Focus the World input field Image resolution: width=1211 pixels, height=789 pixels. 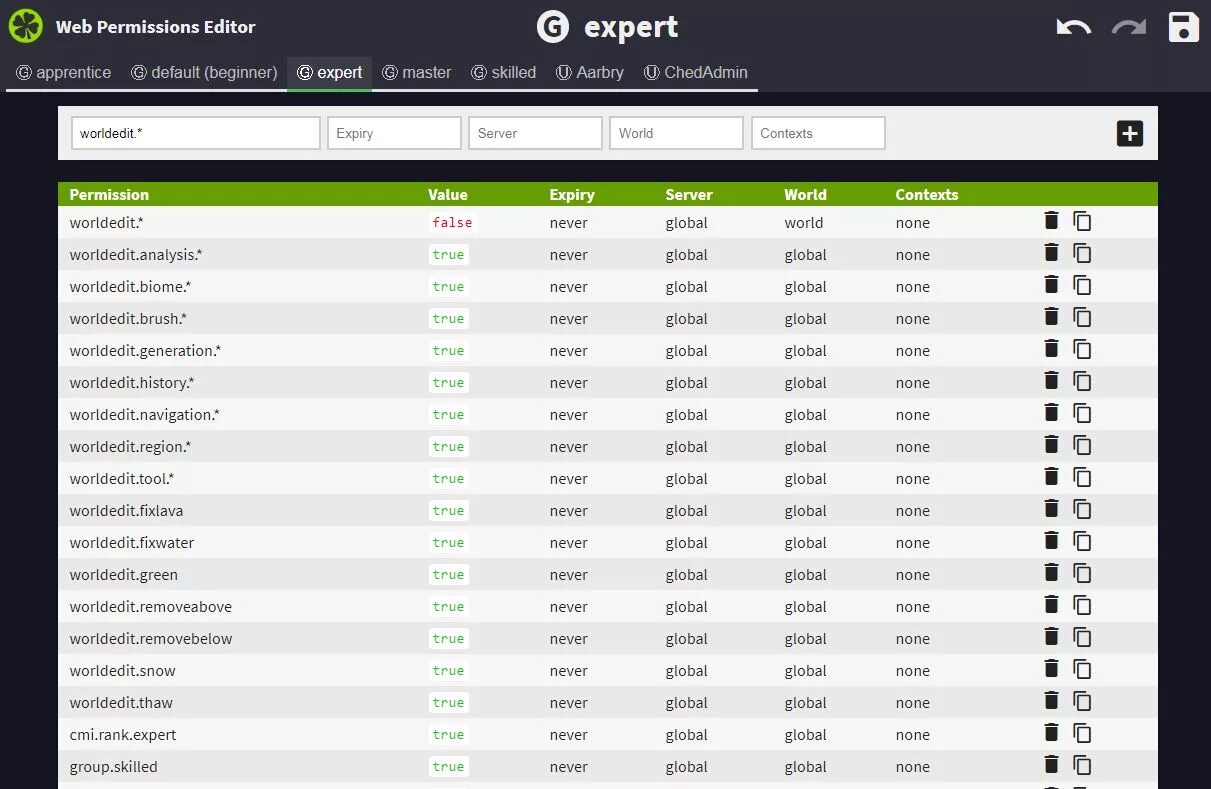pyautogui.click(x=676, y=133)
